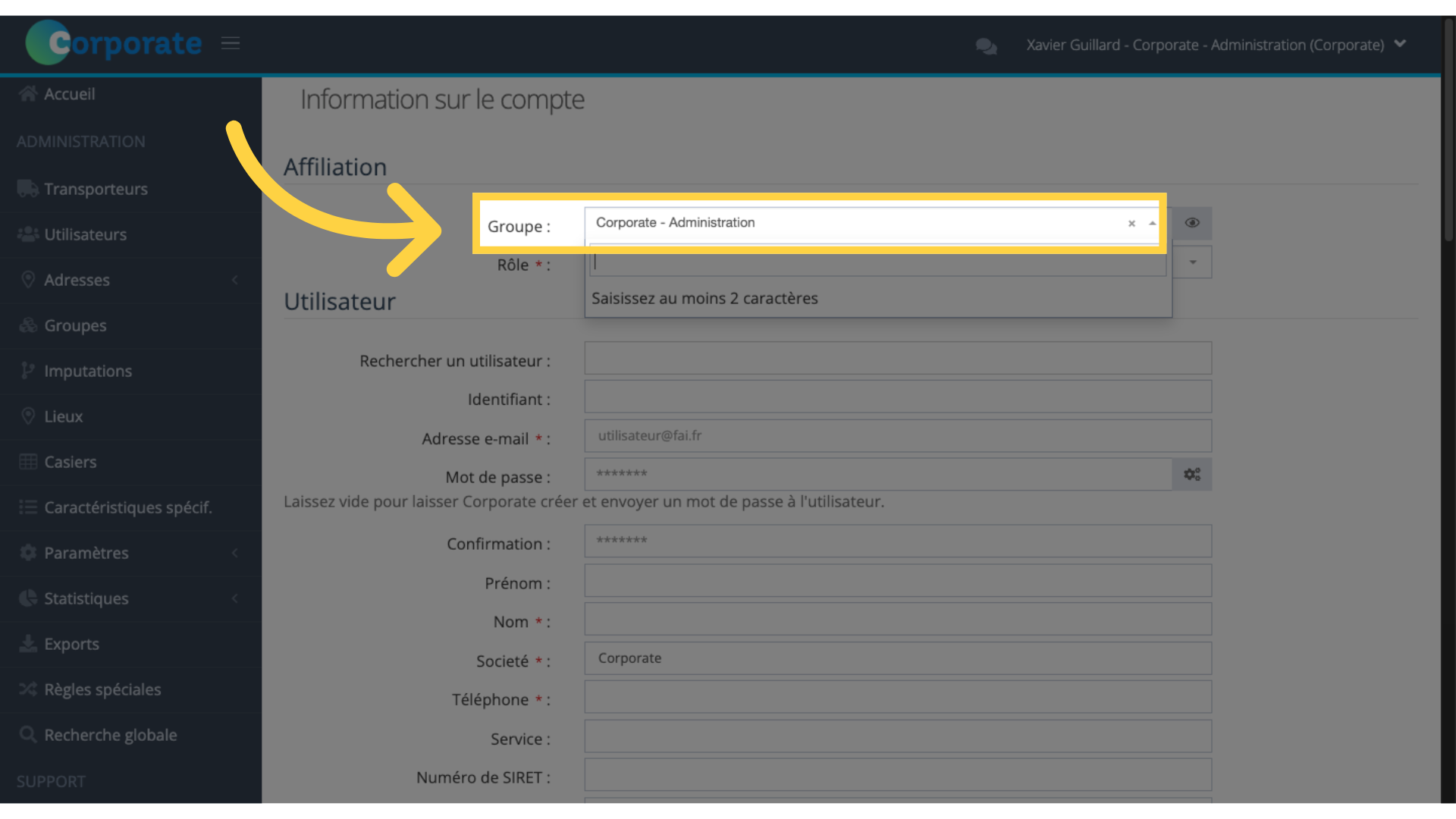Open the Casiers section

[x=71, y=462]
